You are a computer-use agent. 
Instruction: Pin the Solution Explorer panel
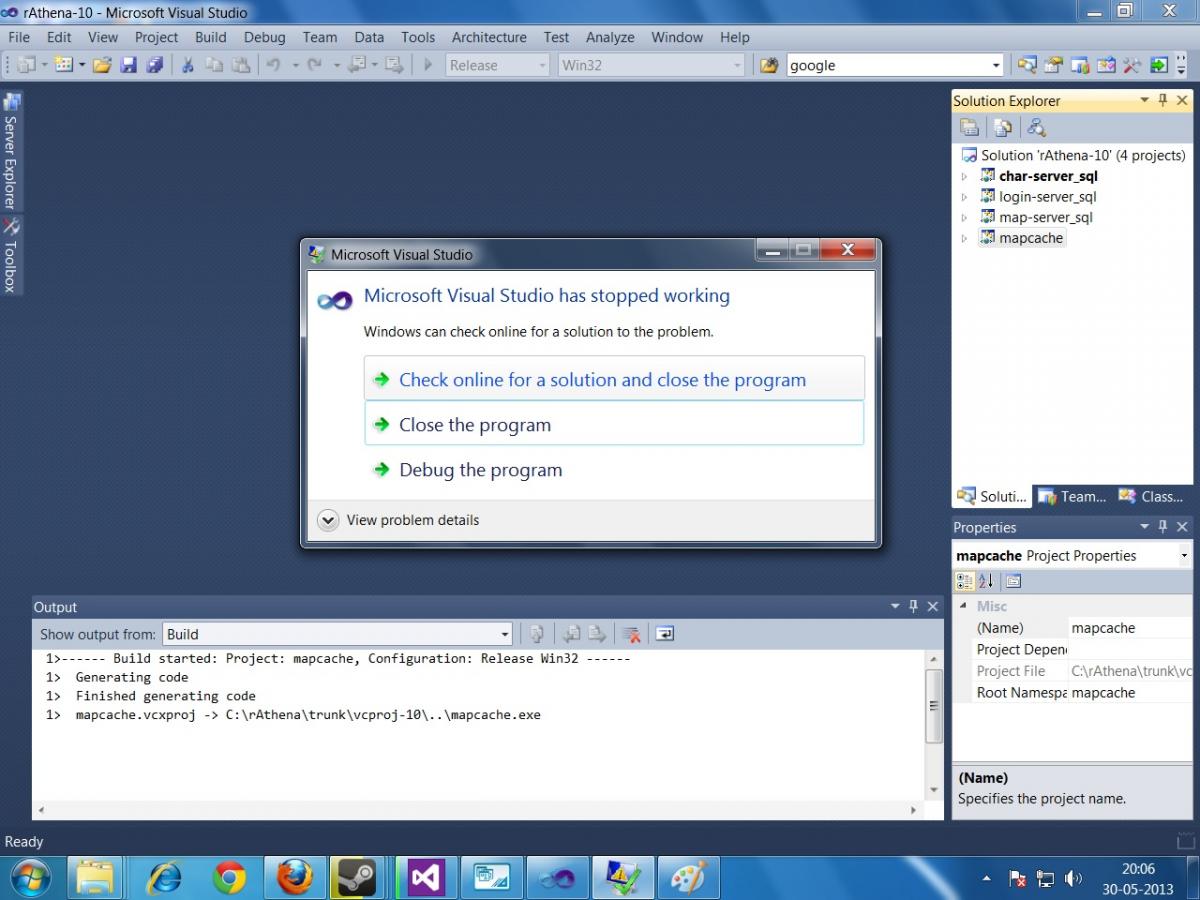click(1163, 100)
